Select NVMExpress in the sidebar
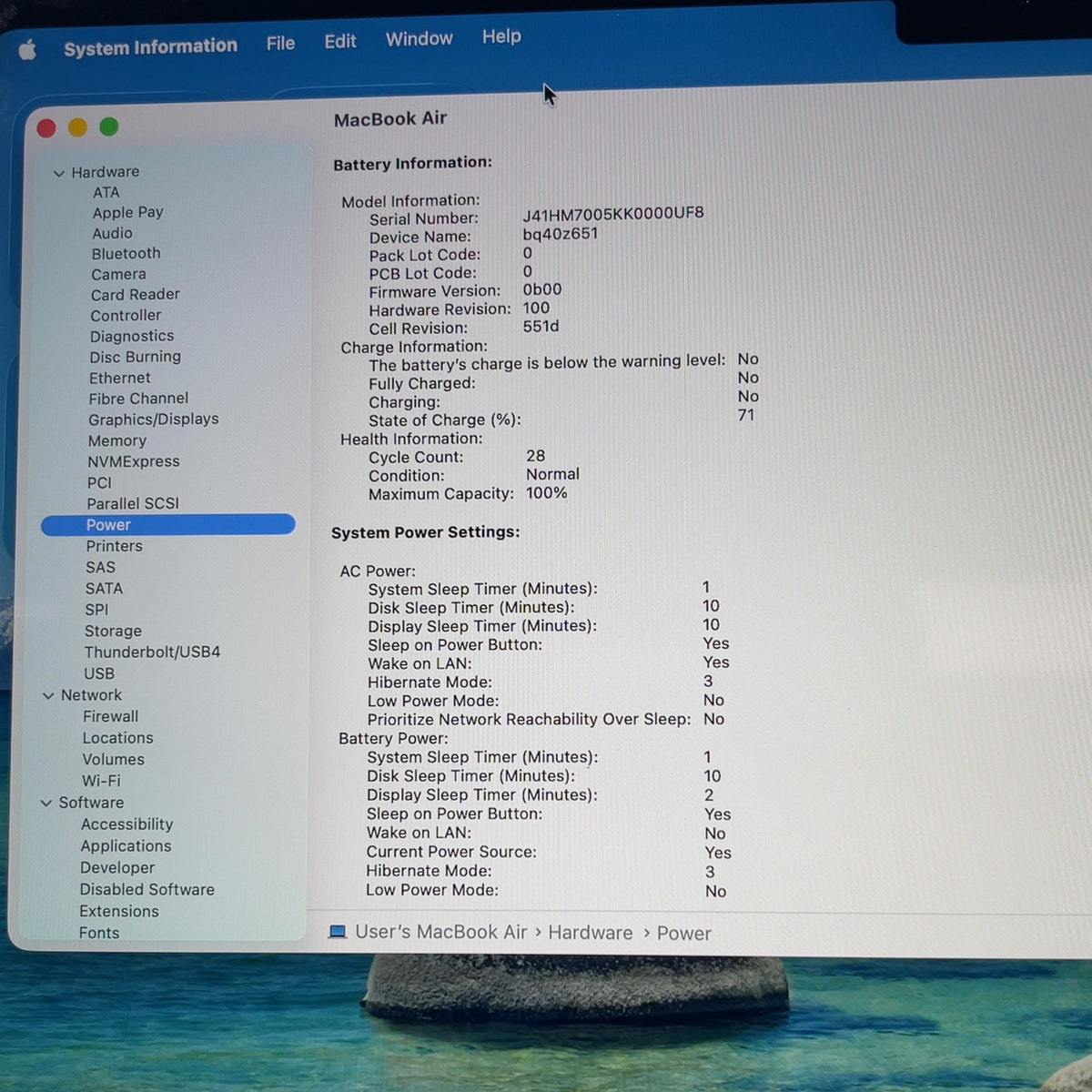The image size is (1092, 1092). pyautogui.click(x=133, y=461)
